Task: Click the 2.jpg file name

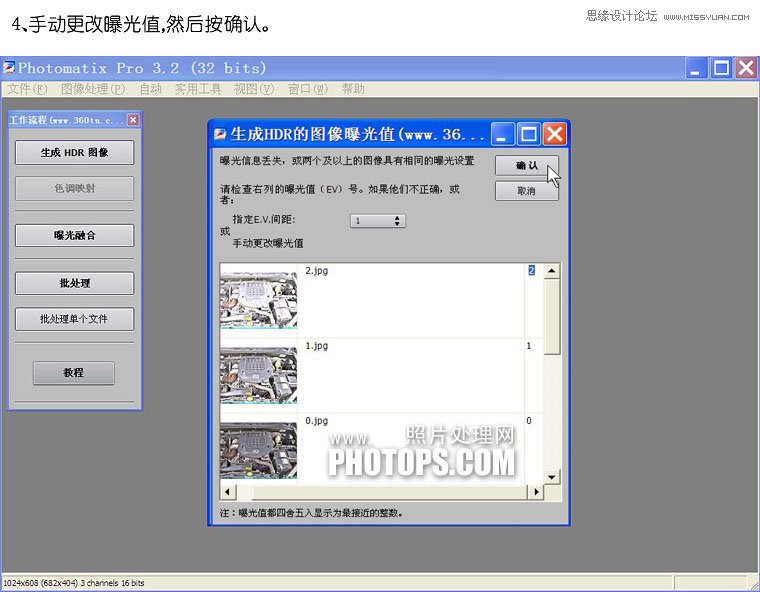Action: 317,271
